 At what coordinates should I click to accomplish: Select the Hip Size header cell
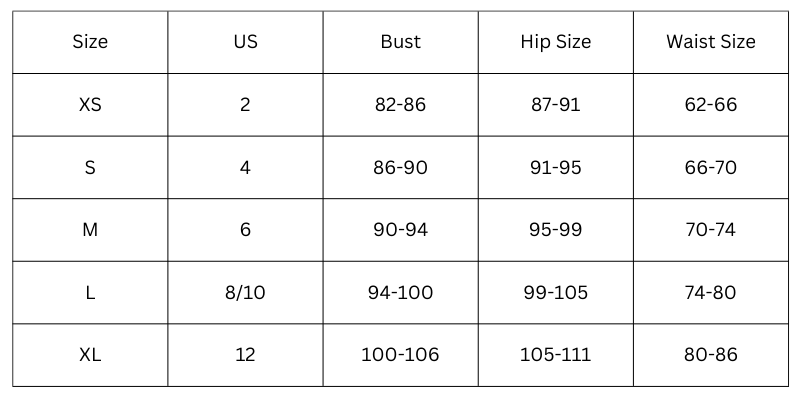(x=556, y=42)
